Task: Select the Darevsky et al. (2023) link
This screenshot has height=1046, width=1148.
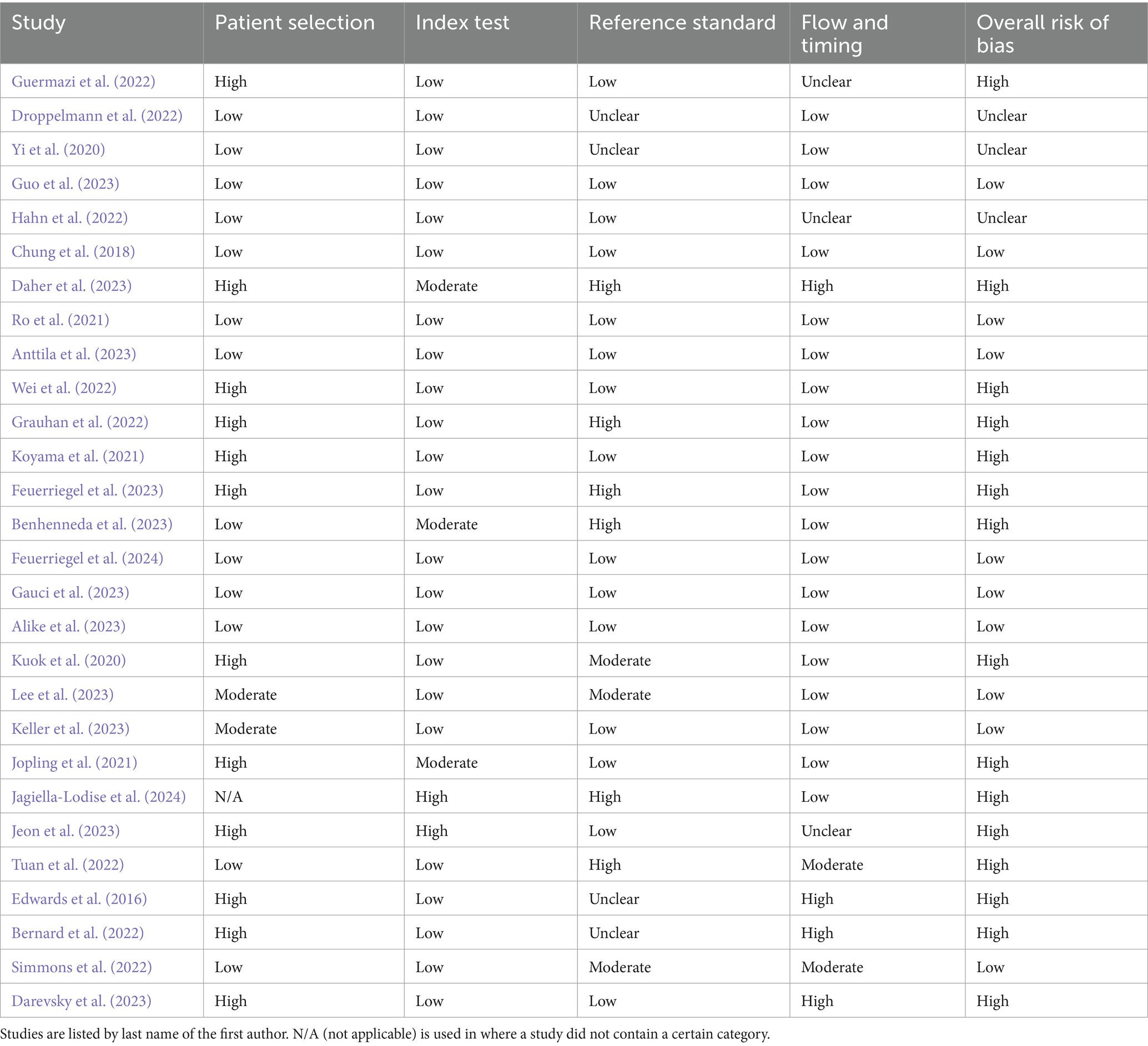Action: pyautogui.click(x=82, y=1001)
